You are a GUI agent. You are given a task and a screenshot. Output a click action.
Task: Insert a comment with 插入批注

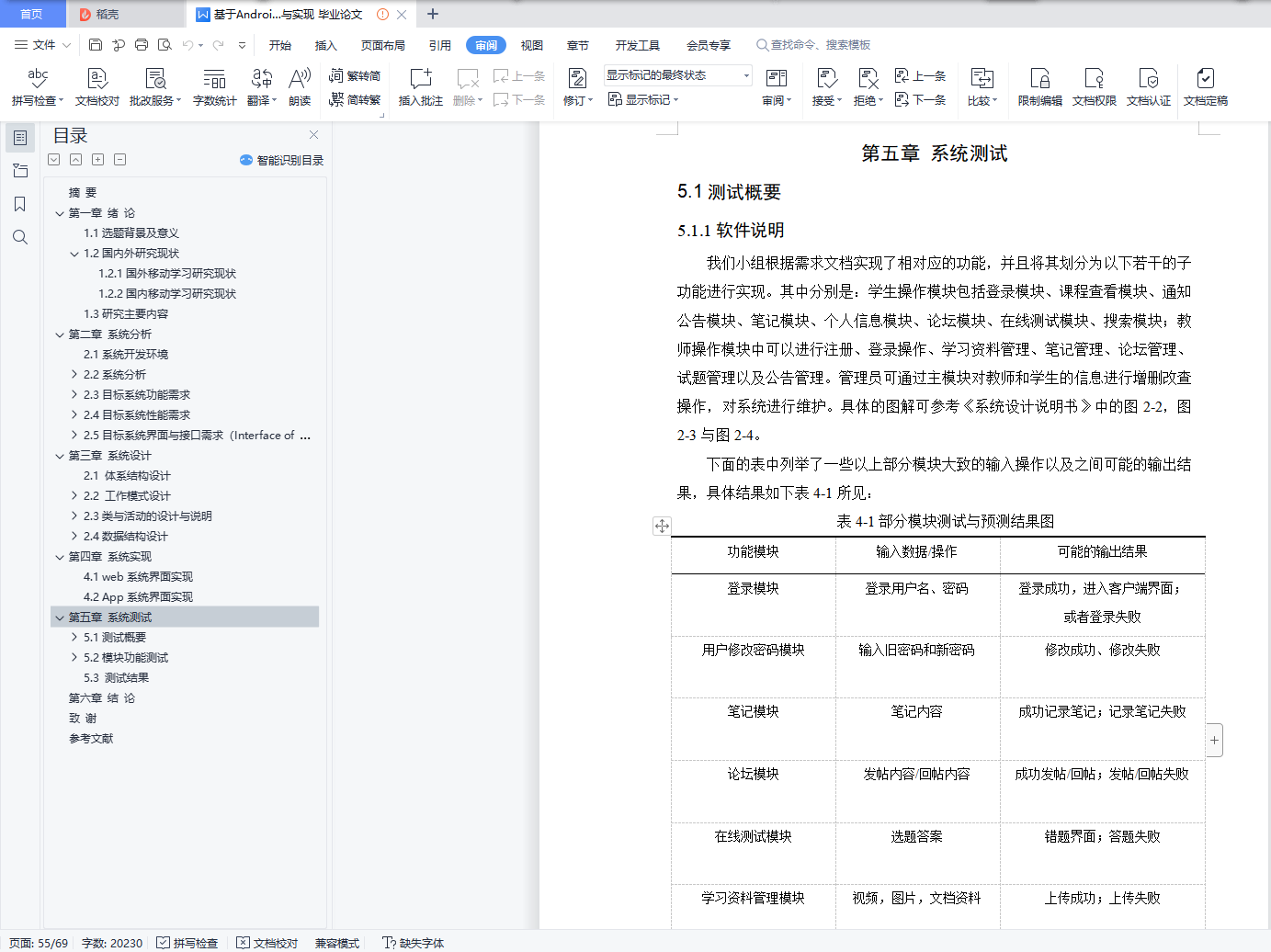[420, 87]
